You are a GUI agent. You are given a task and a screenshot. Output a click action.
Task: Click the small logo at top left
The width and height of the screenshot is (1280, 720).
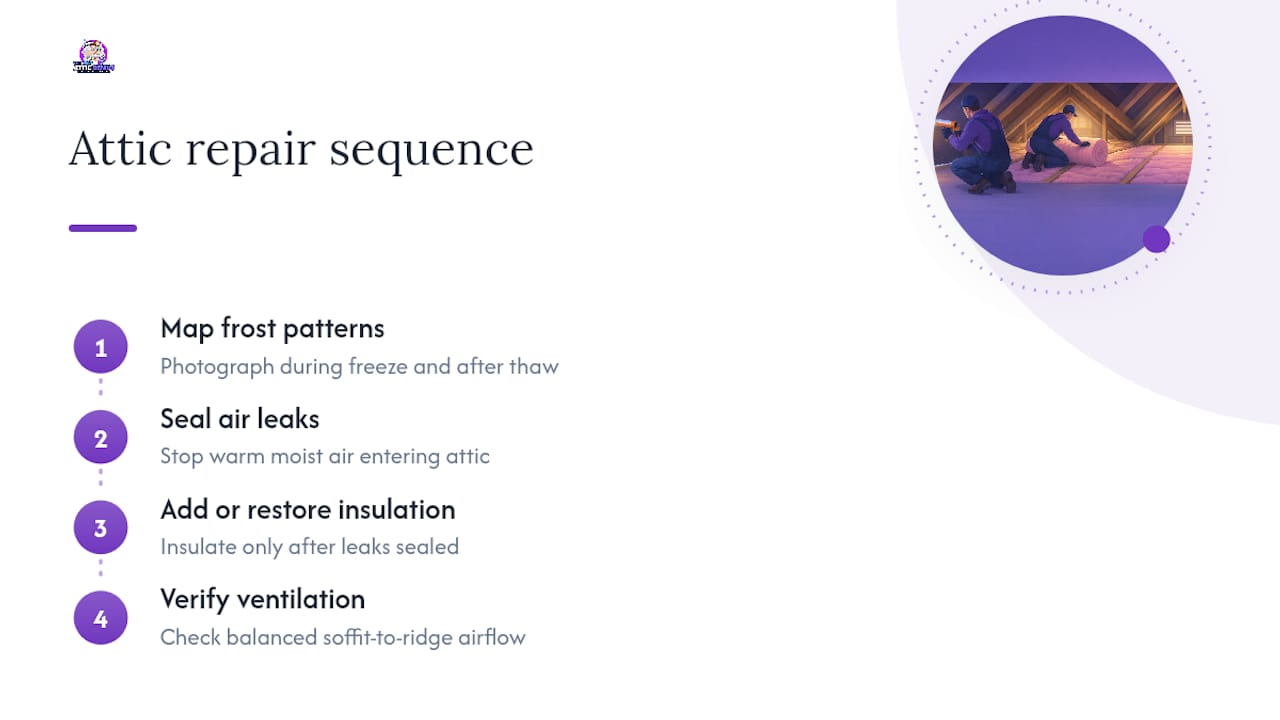click(x=93, y=57)
